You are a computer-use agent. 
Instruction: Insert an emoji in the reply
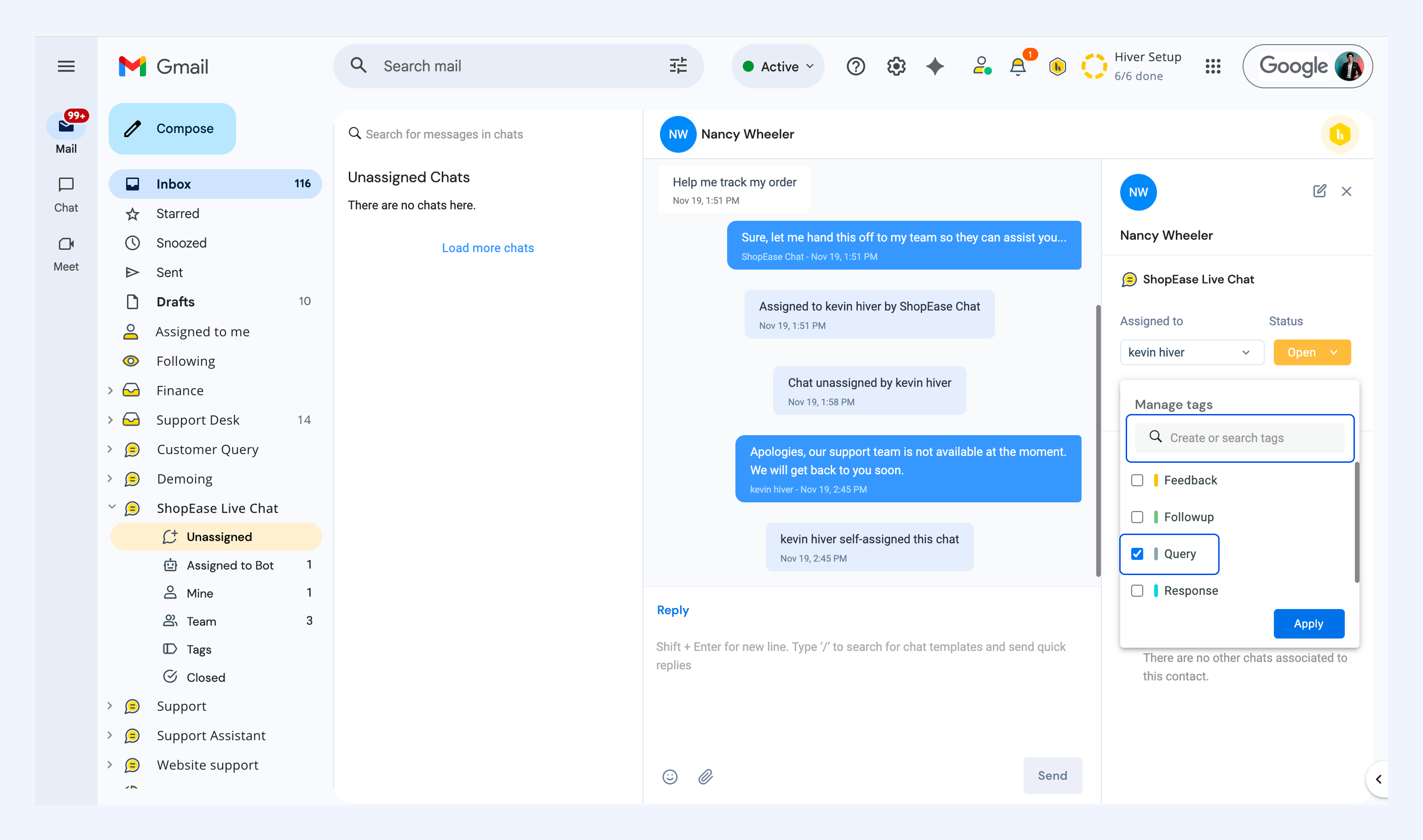pos(670,776)
